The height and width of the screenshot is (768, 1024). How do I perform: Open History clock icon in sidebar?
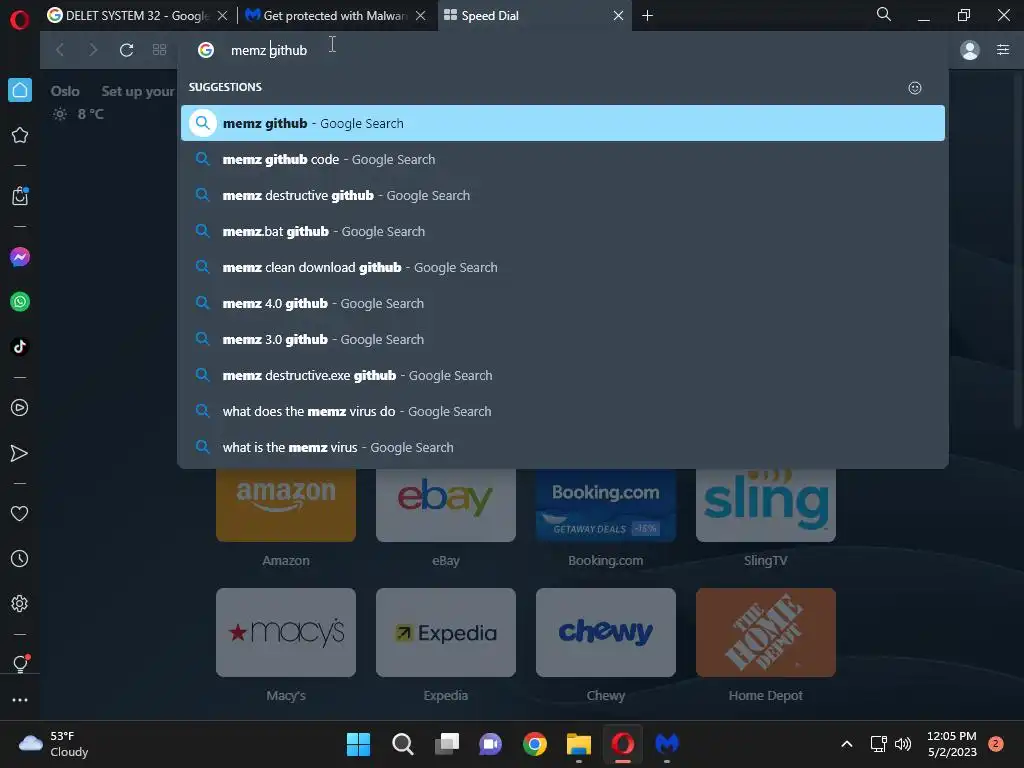[20, 558]
